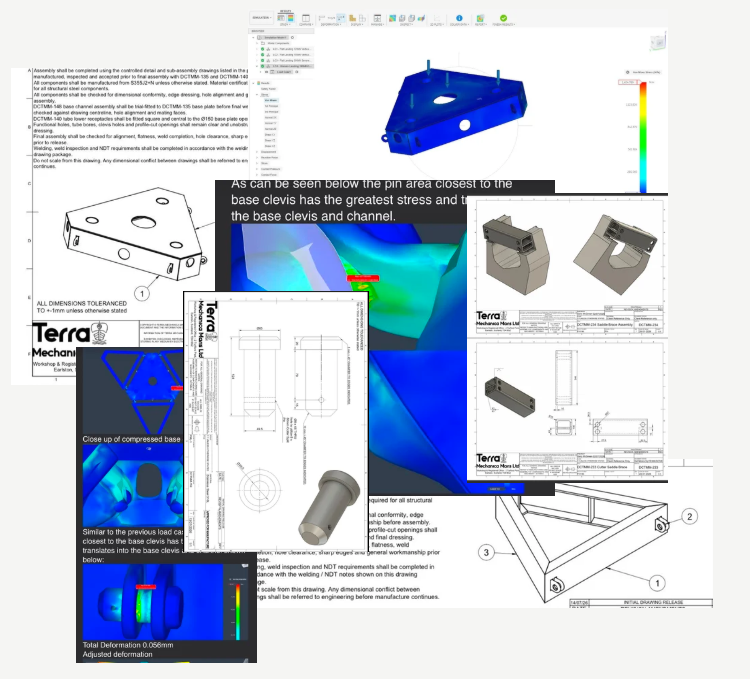Activate the radio button beside Load Case1
This screenshot has height=679, width=750.
tap(297, 72)
